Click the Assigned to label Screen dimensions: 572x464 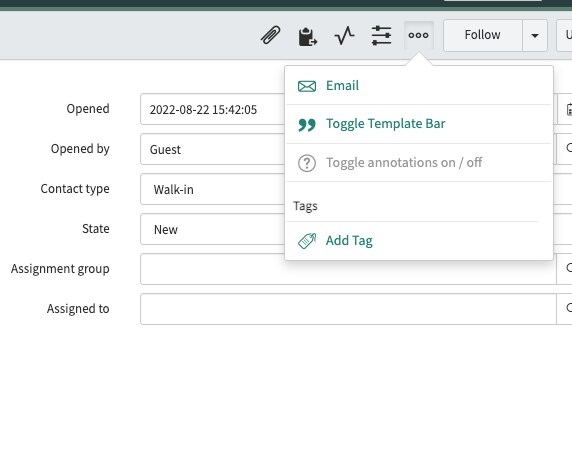click(78, 309)
